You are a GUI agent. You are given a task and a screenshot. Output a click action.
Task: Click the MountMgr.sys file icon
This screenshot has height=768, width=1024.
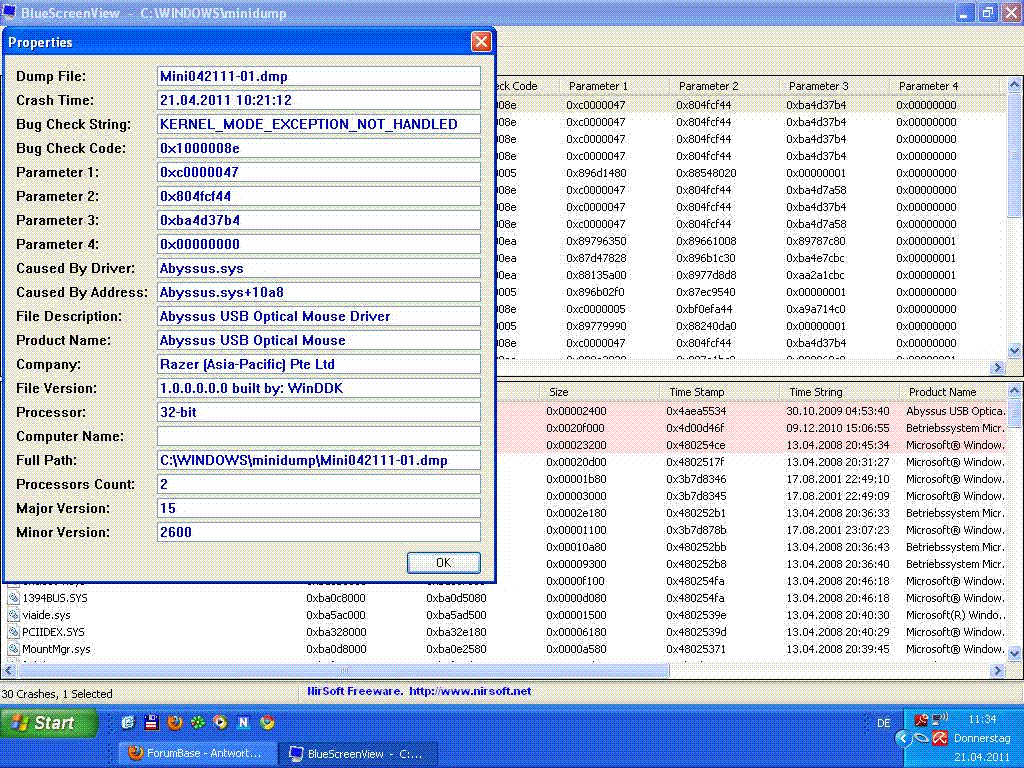click(13, 649)
